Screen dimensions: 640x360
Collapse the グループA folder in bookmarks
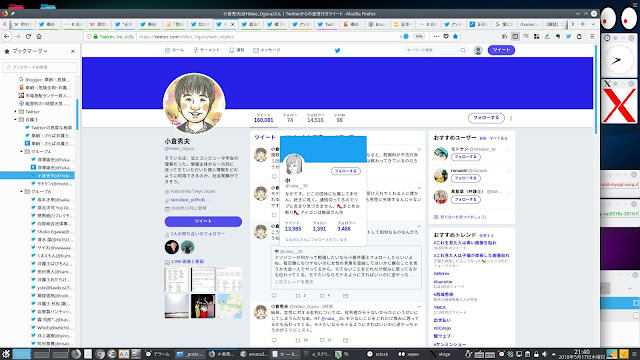click(22, 151)
